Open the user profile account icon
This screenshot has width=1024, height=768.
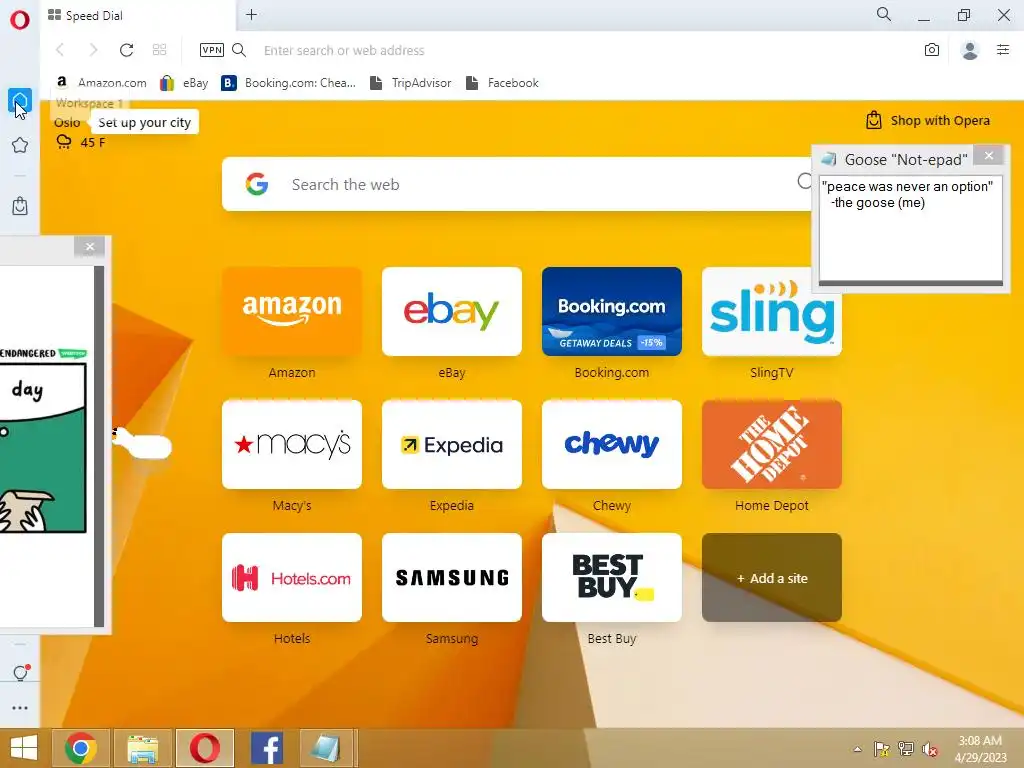(x=970, y=50)
